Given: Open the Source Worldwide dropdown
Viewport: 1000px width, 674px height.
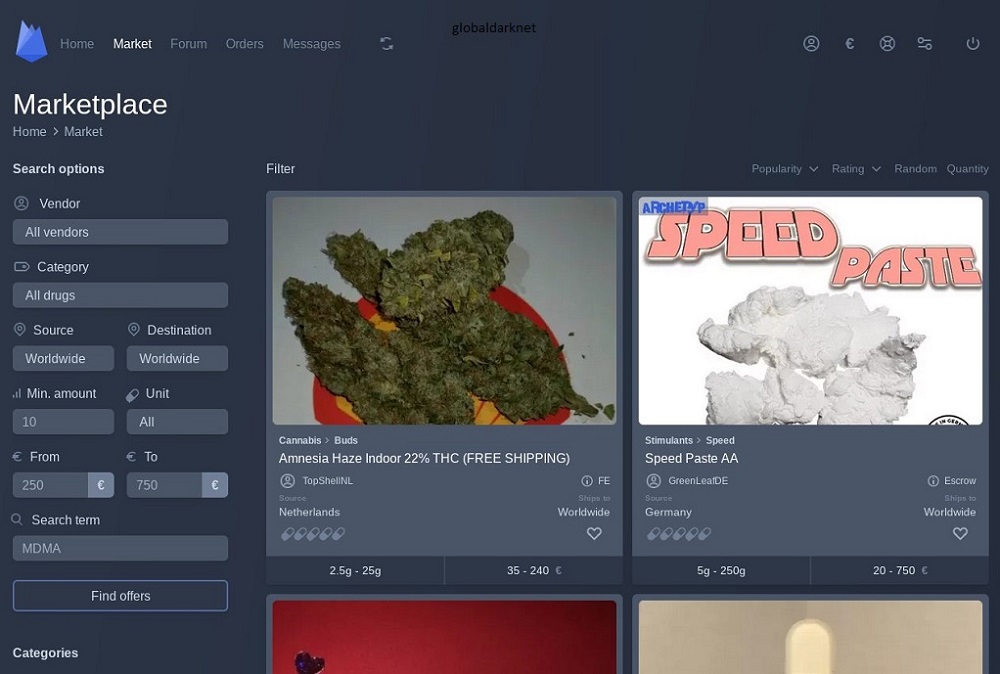Looking at the screenshot, I should (x=63, y=359).
